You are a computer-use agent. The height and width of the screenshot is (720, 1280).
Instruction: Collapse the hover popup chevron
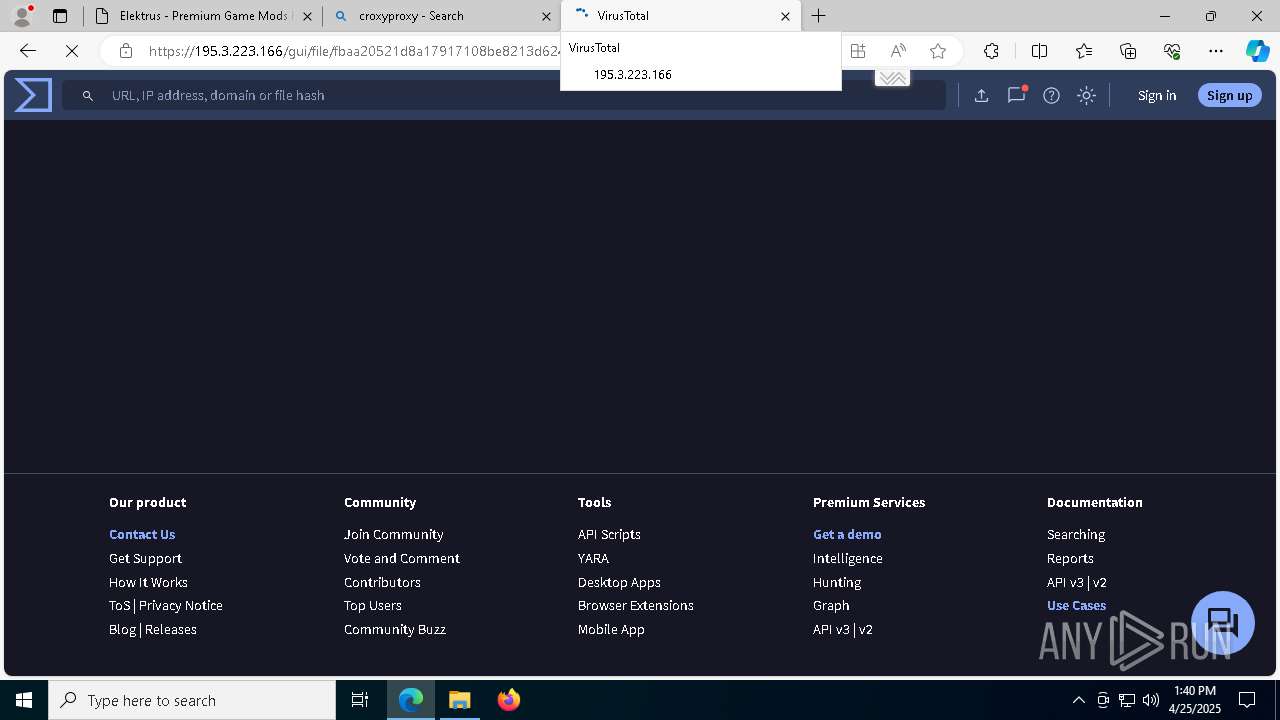(892, 78)
